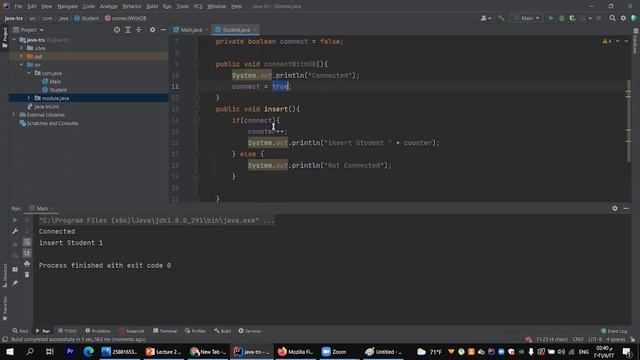The image size is (640, 360).
Task: Open the TODO tool window
Action: pyautogui.click(x=67, y=331)
